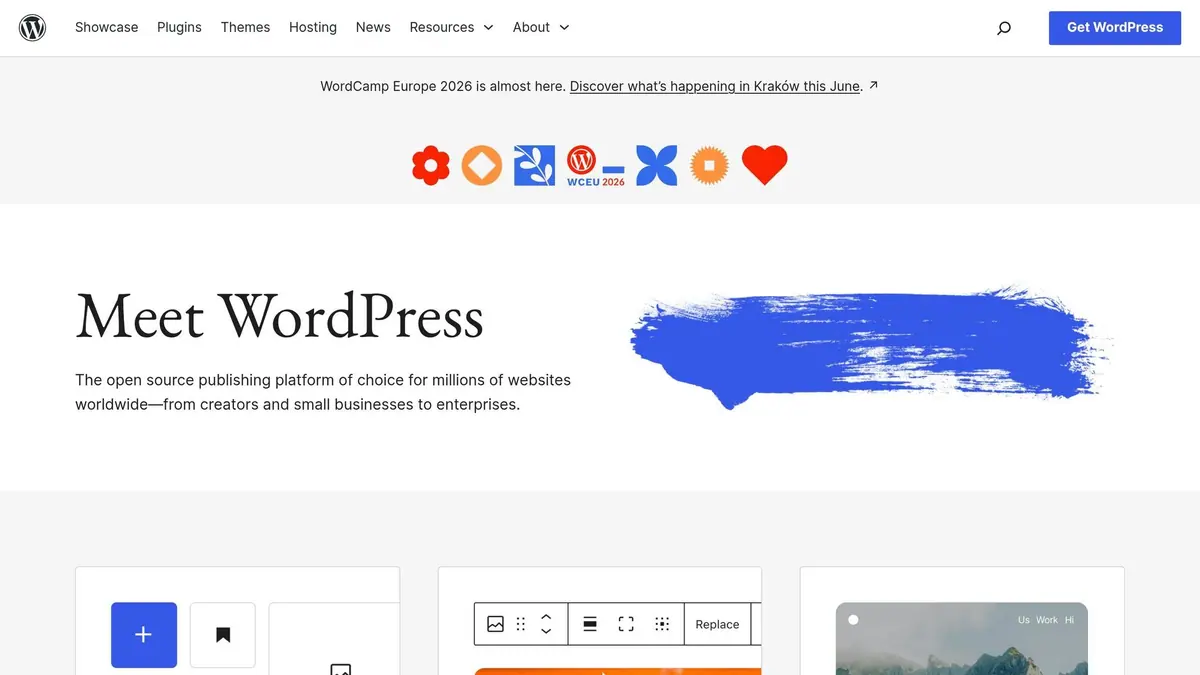Click the align icon in block toolbar
This screenshot has height=675, width=1200.
coord(590,624)
